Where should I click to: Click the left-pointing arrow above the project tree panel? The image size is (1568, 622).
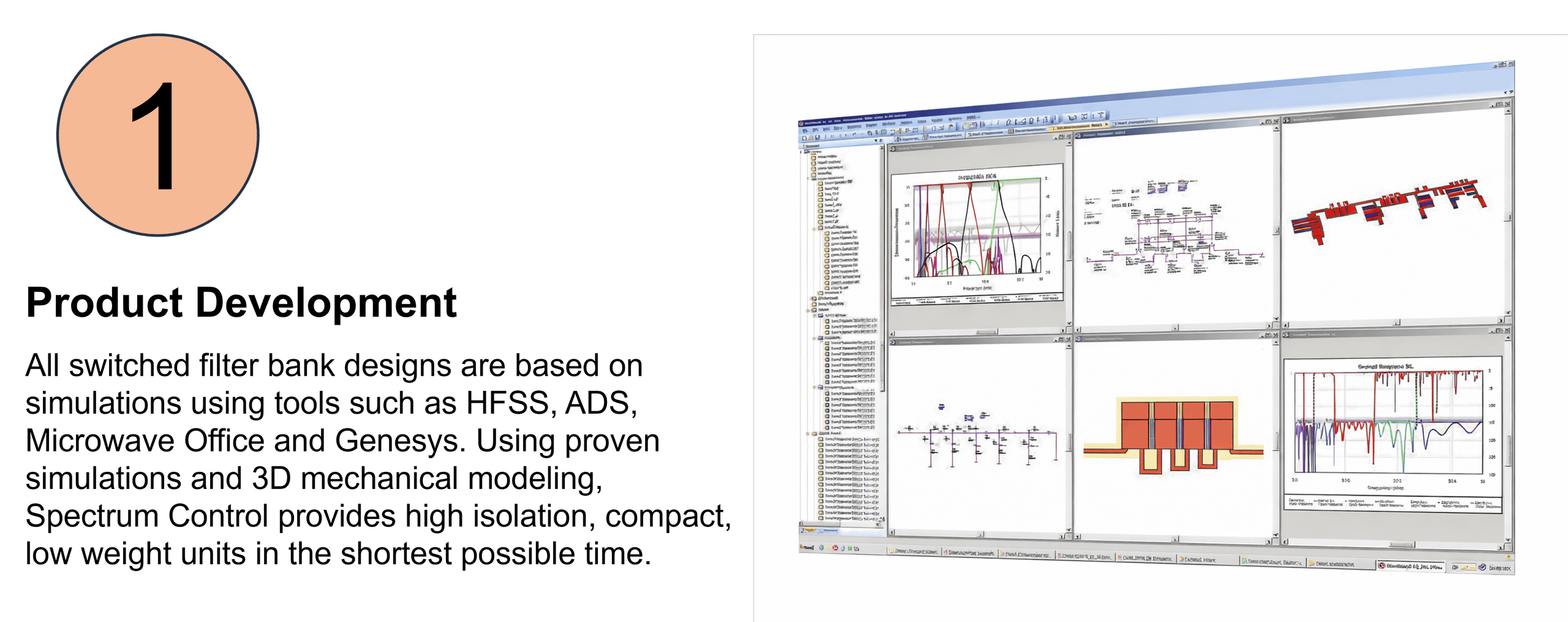pos(875,140)
